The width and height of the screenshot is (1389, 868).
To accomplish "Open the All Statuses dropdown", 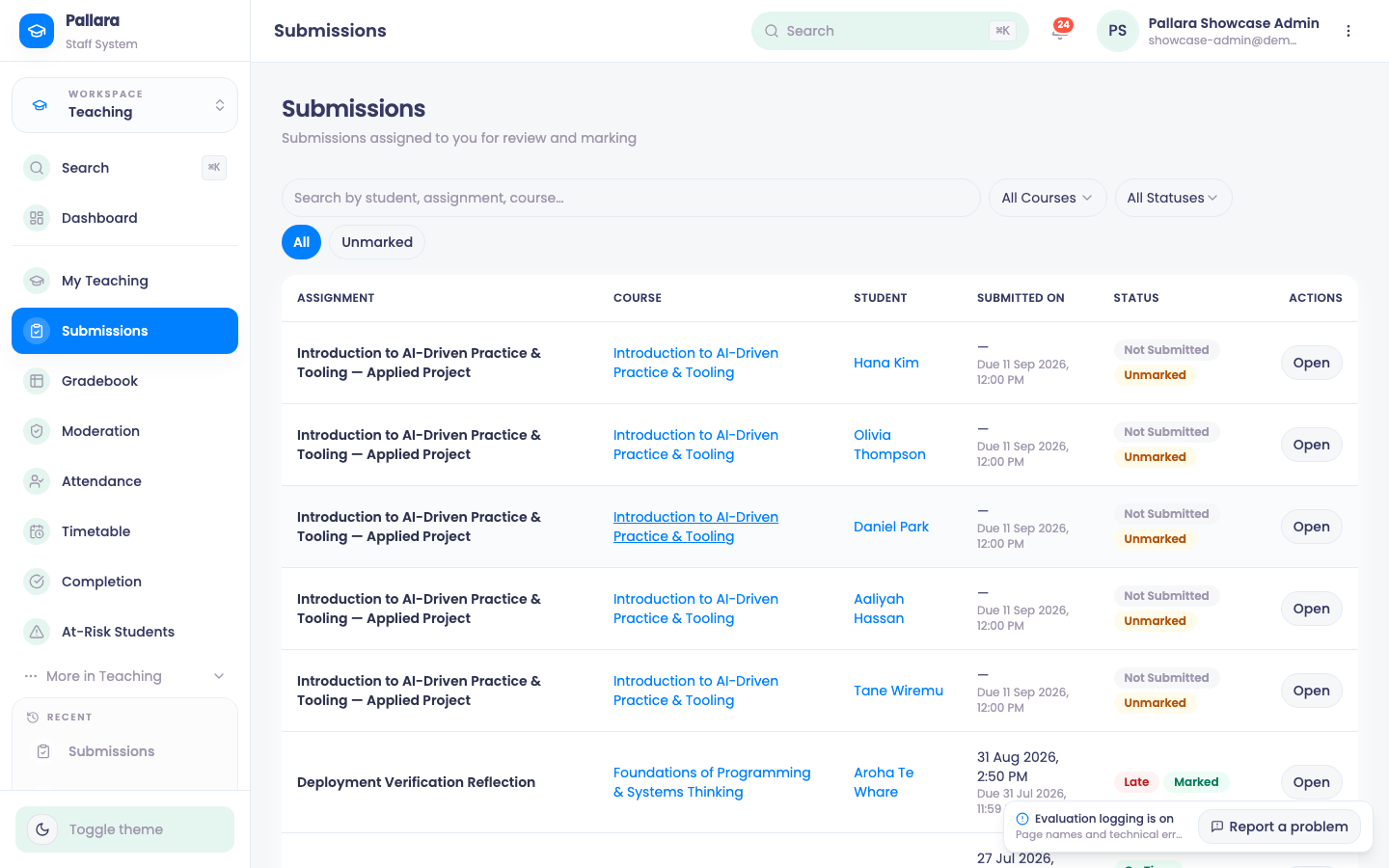I will coord(1173,198).
